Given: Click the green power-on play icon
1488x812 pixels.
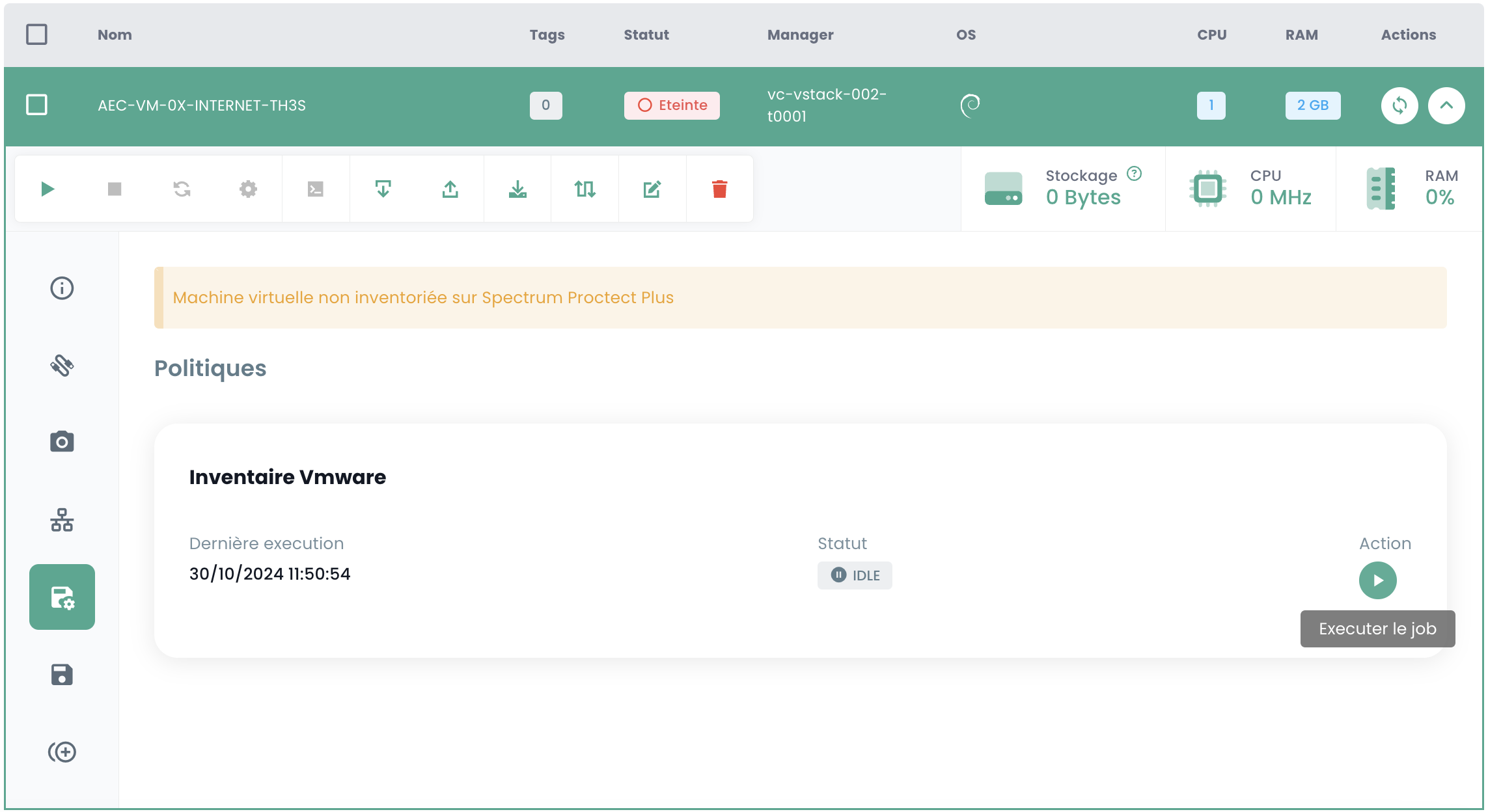Looking at the screenshot, I should (x=48, y=189).
